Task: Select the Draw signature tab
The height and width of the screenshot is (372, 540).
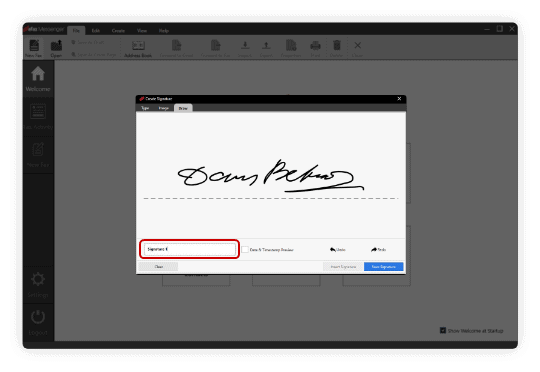Action: [183, 108]
